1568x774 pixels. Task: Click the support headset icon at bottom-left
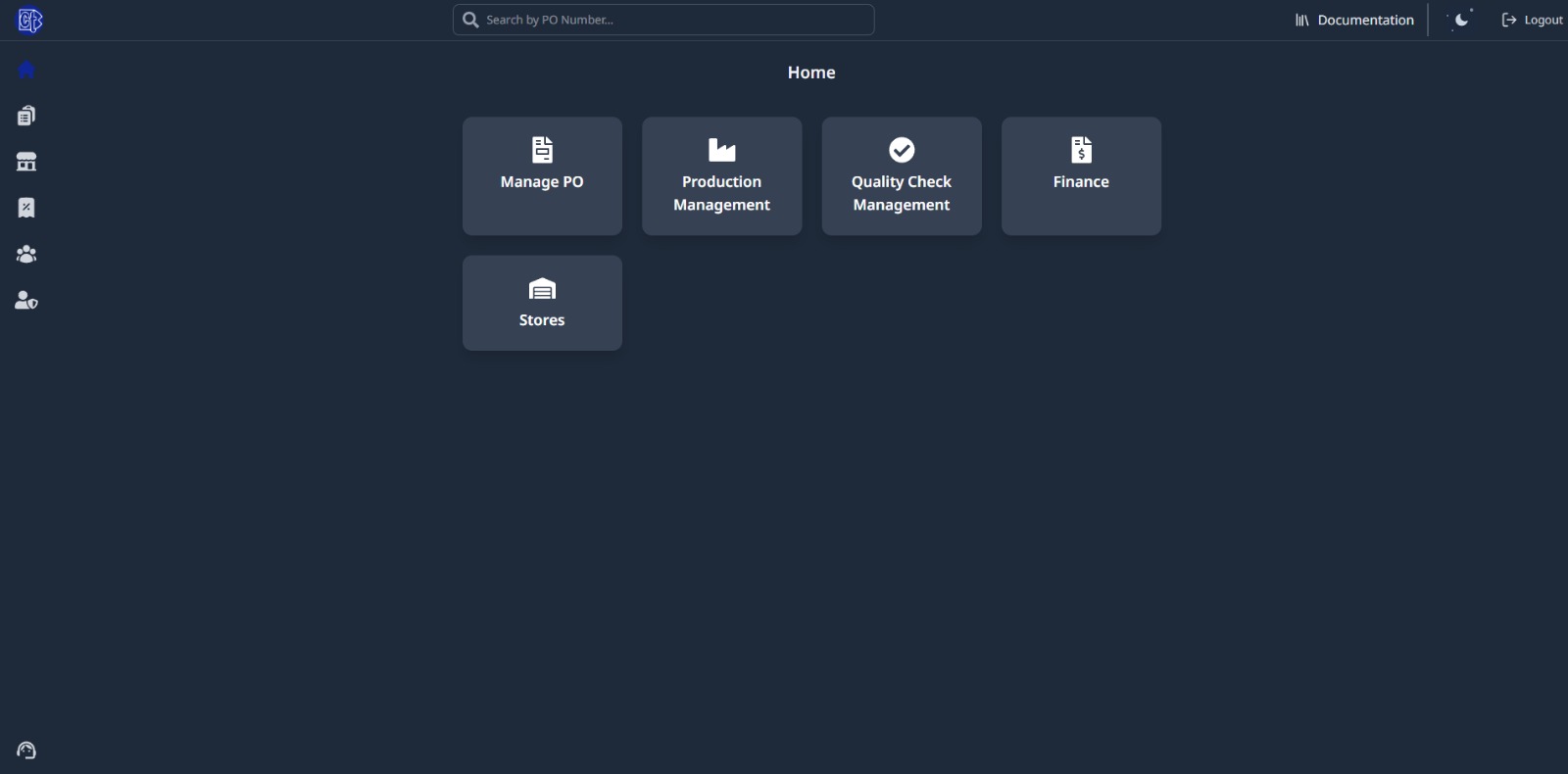[26, 750]
